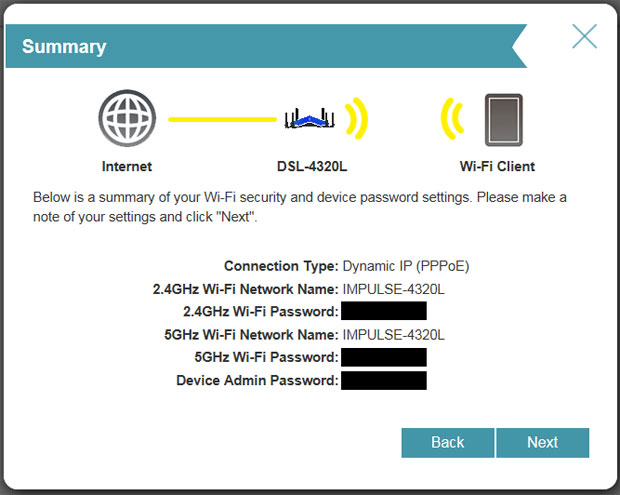The height and width of the screenshot is (495, 620).
Task: Click the Internet globe icon
Action: click(x=127, y=118)
